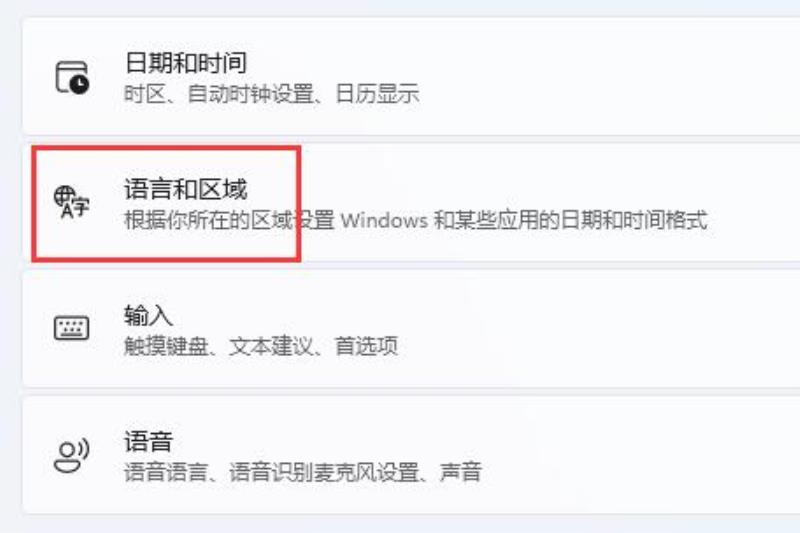Click the globe A字 language icon
The image size is (800, 533).
[x=71, y=202]
